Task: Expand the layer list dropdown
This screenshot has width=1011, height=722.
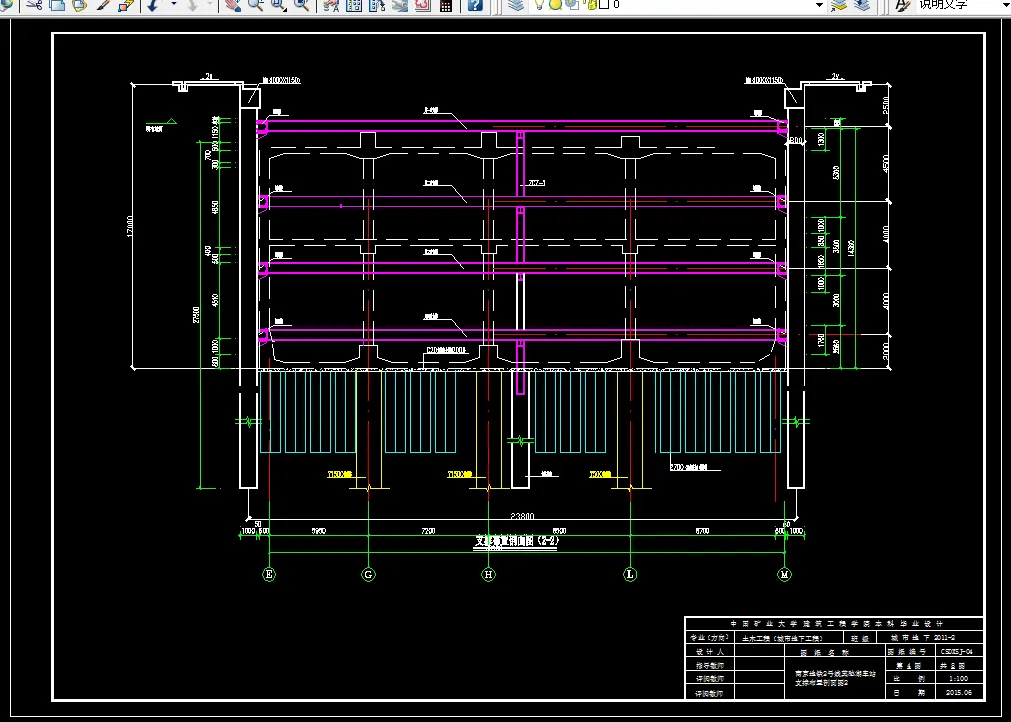Action: point(820,5)
